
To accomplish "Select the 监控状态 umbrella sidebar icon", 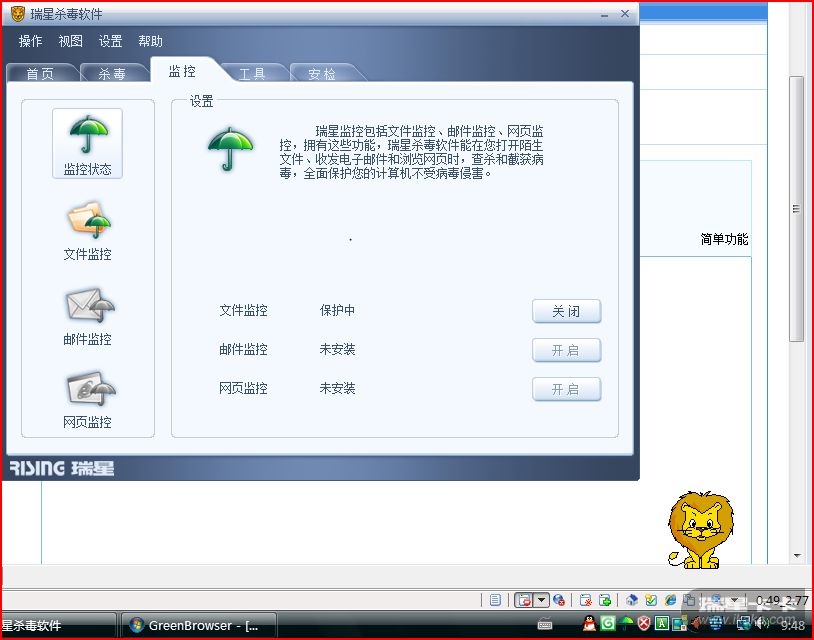I will click(87, 143).
